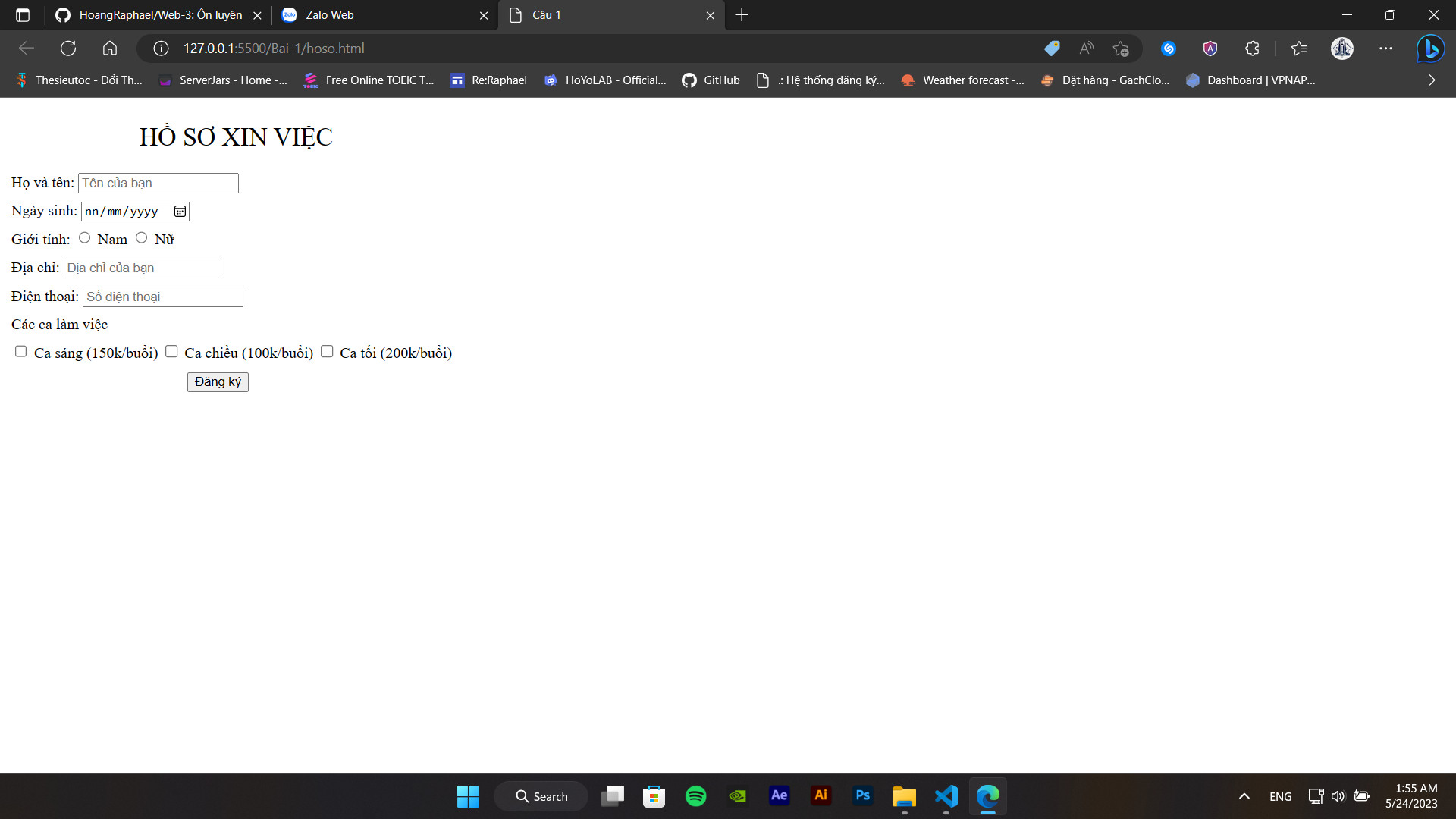
Task: Click the add to favorites star icon
Action: coord(1120,49)
